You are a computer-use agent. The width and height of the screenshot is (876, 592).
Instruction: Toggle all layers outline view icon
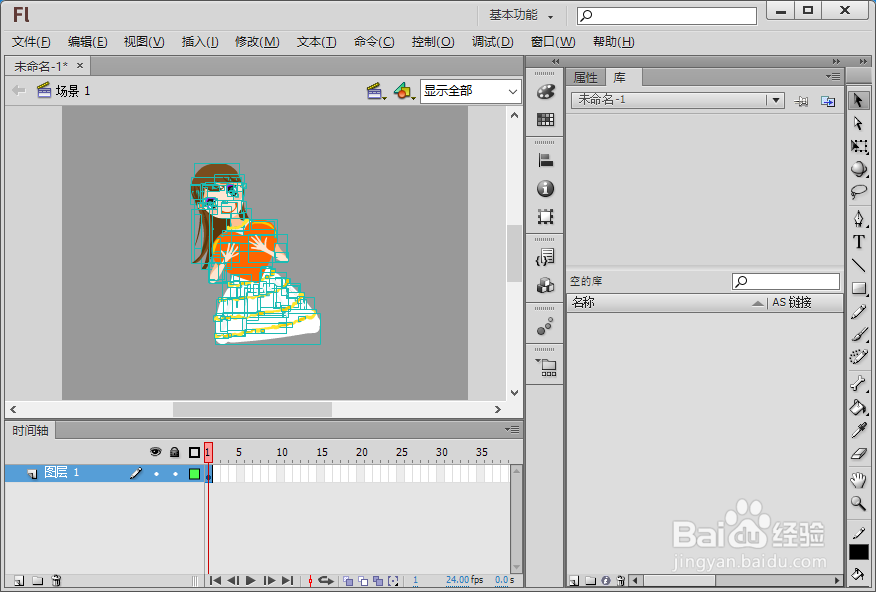click(x=194, y=452)
